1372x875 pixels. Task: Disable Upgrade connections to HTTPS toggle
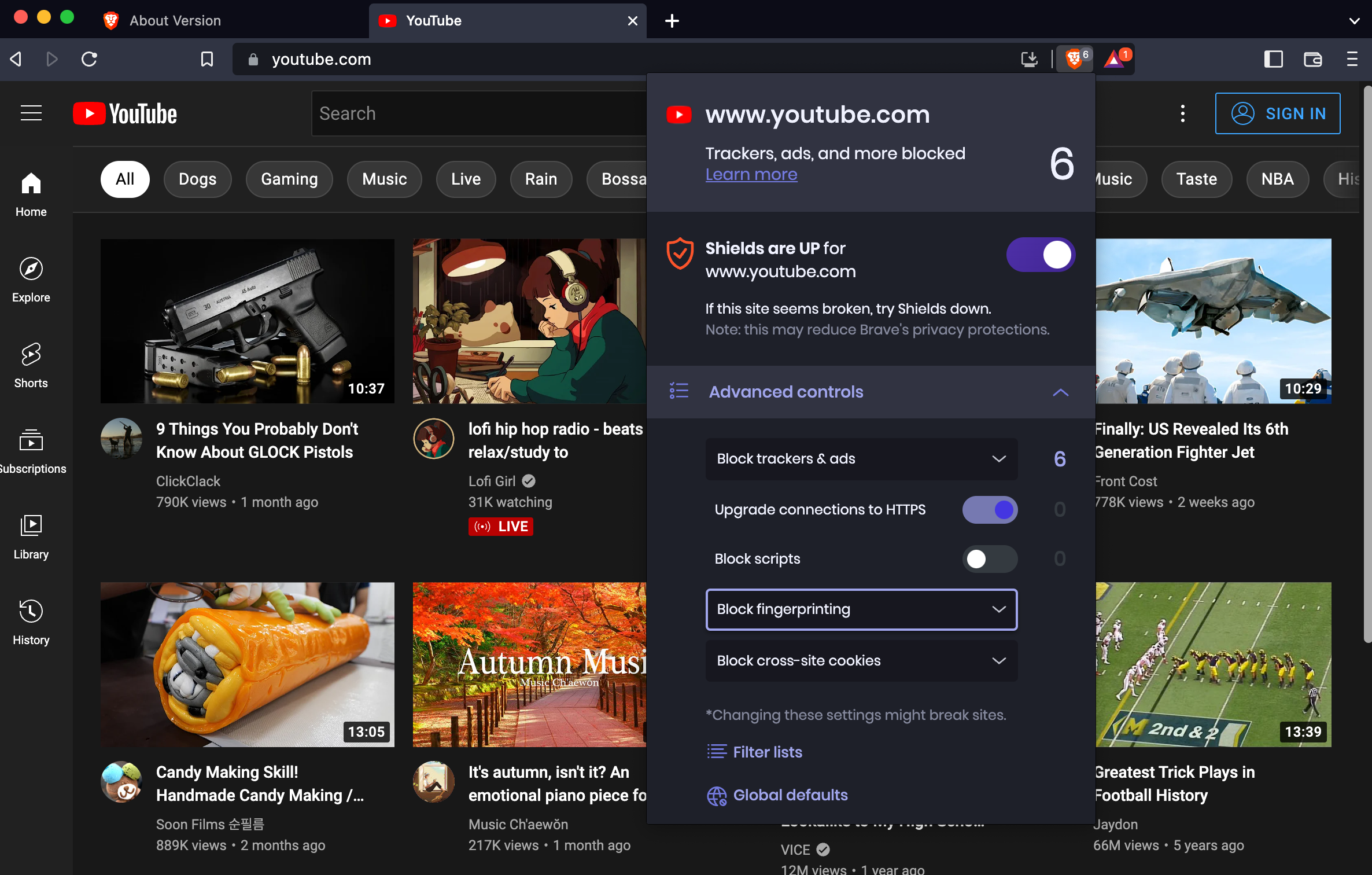(990, 510)
